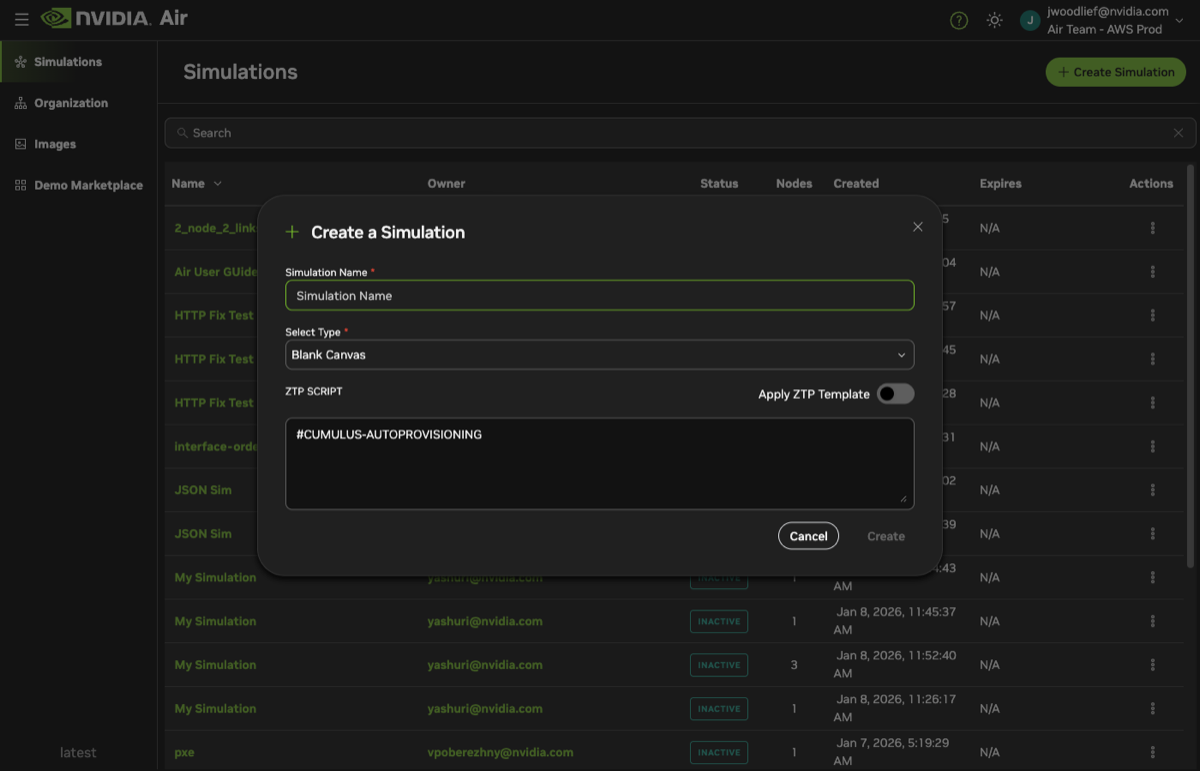Viewport: 1200px width, 771px height.
Task: Click the Cancel button
Action: [x=808, y=536]
